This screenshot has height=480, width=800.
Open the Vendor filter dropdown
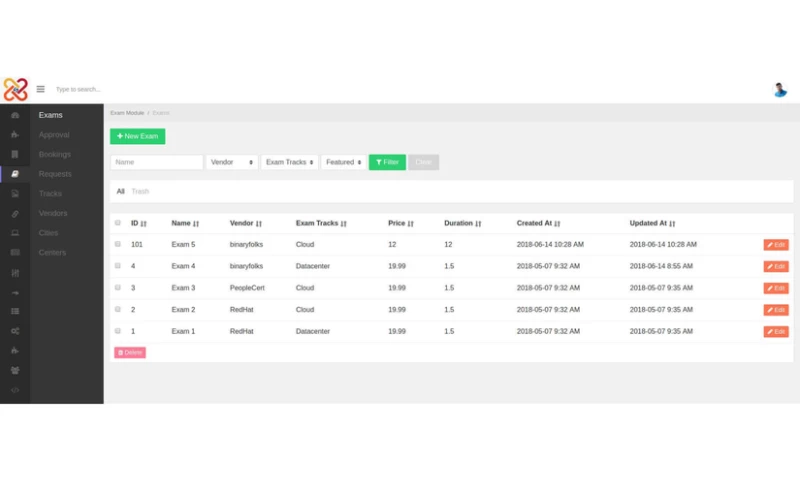(232, 162)
